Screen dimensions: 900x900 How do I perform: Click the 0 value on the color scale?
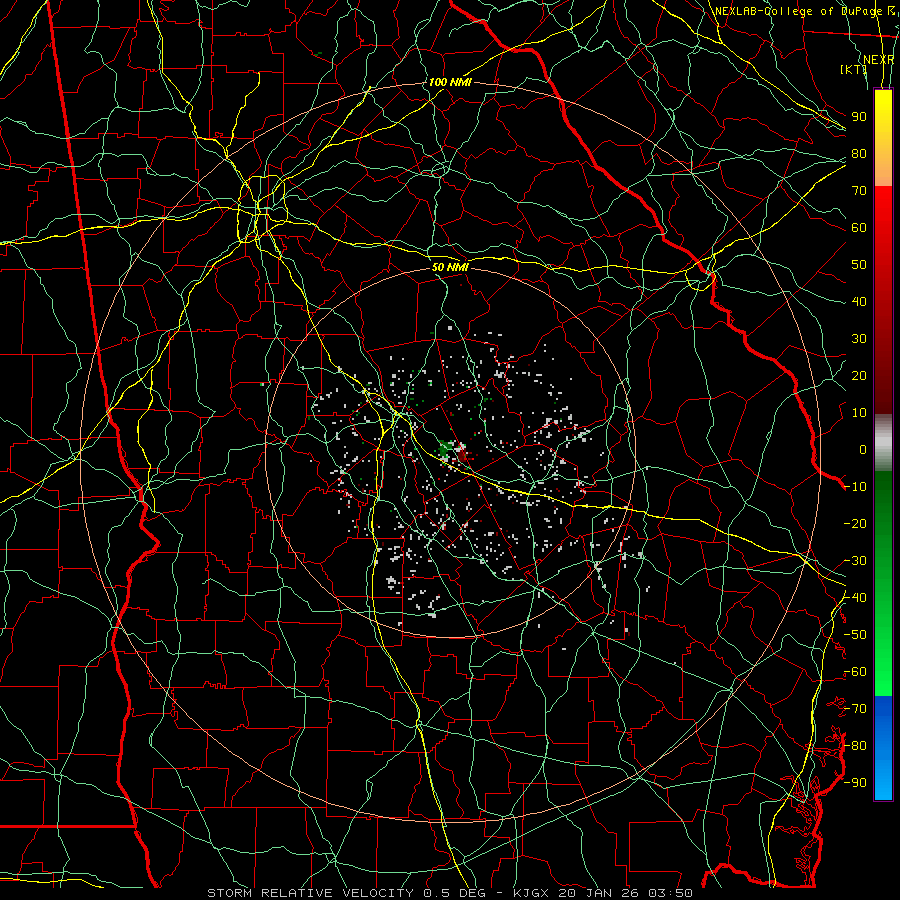pyautogui.click(x=863, y=449)
